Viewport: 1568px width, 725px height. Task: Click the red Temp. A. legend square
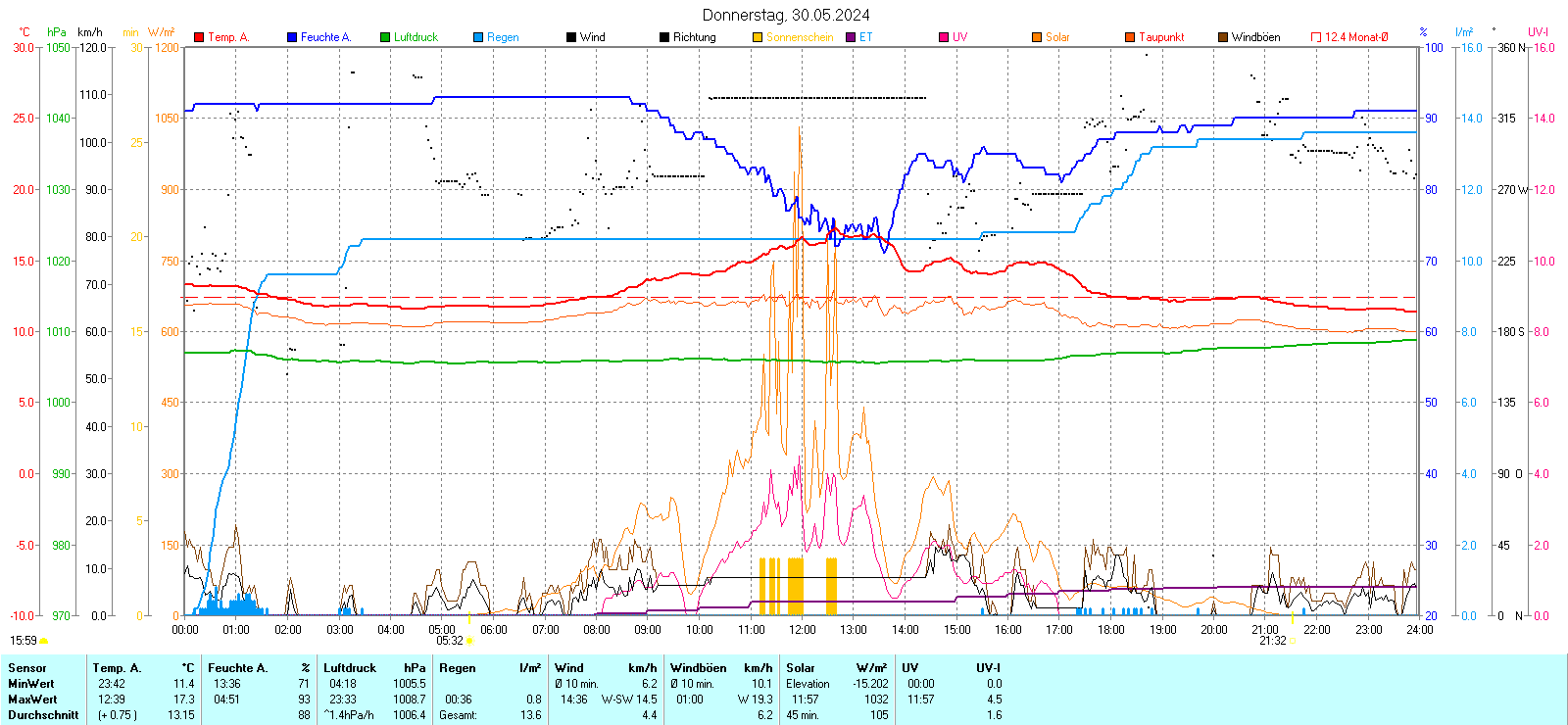[199, 37]
